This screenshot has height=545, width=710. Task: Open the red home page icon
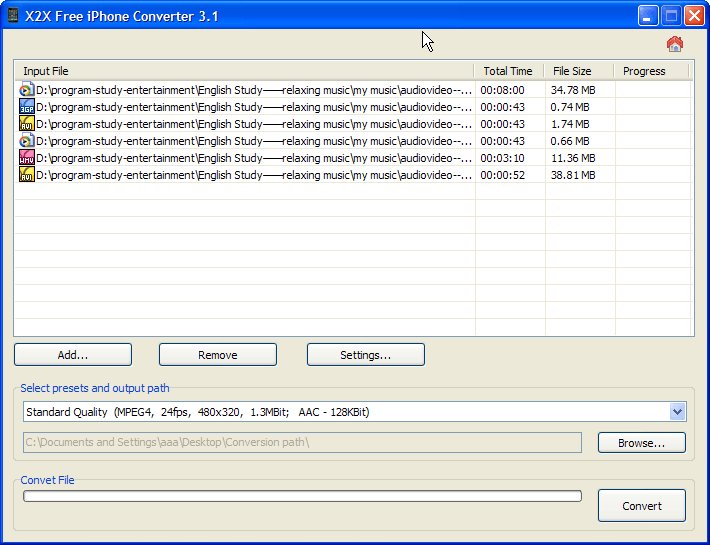point(674,44)
